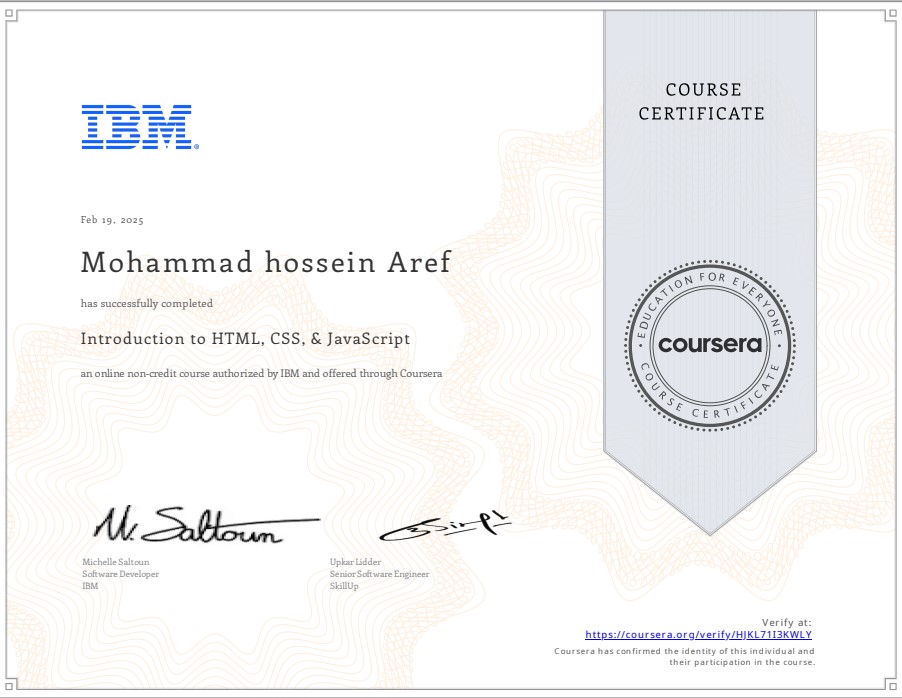Click the name 'Michelle Saltoun'
The width and height of the screenshot is (902, 698).
click(x=116, y=562)
